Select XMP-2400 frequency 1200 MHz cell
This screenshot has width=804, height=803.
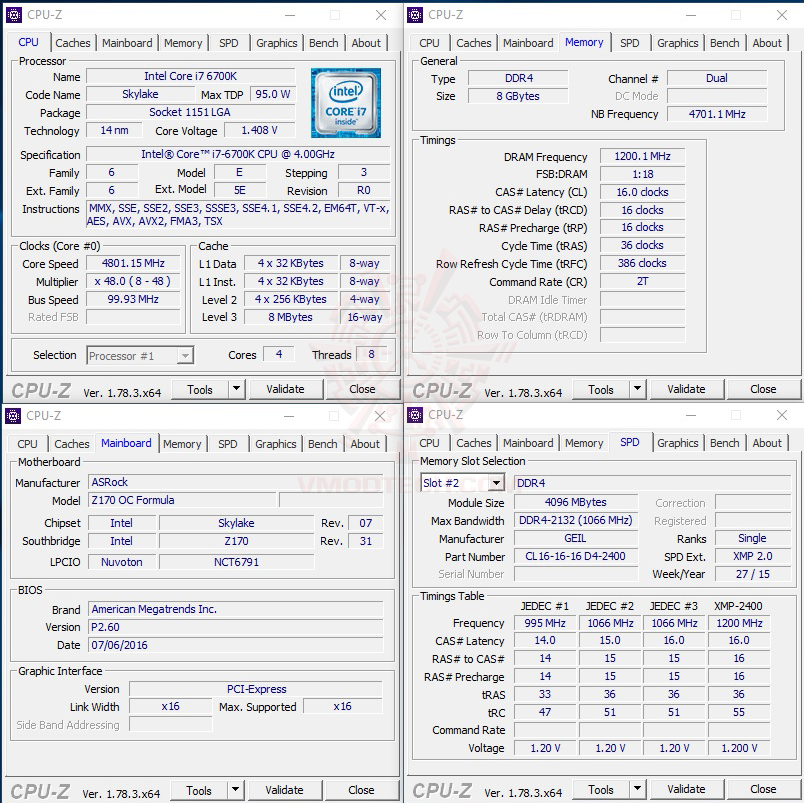pos(739,624)
